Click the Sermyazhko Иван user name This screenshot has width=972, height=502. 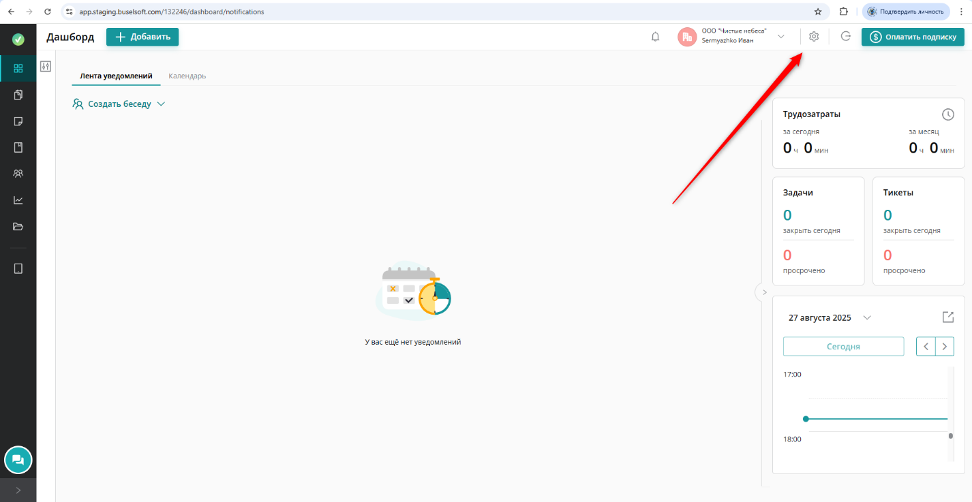click(x=728, y=42)
